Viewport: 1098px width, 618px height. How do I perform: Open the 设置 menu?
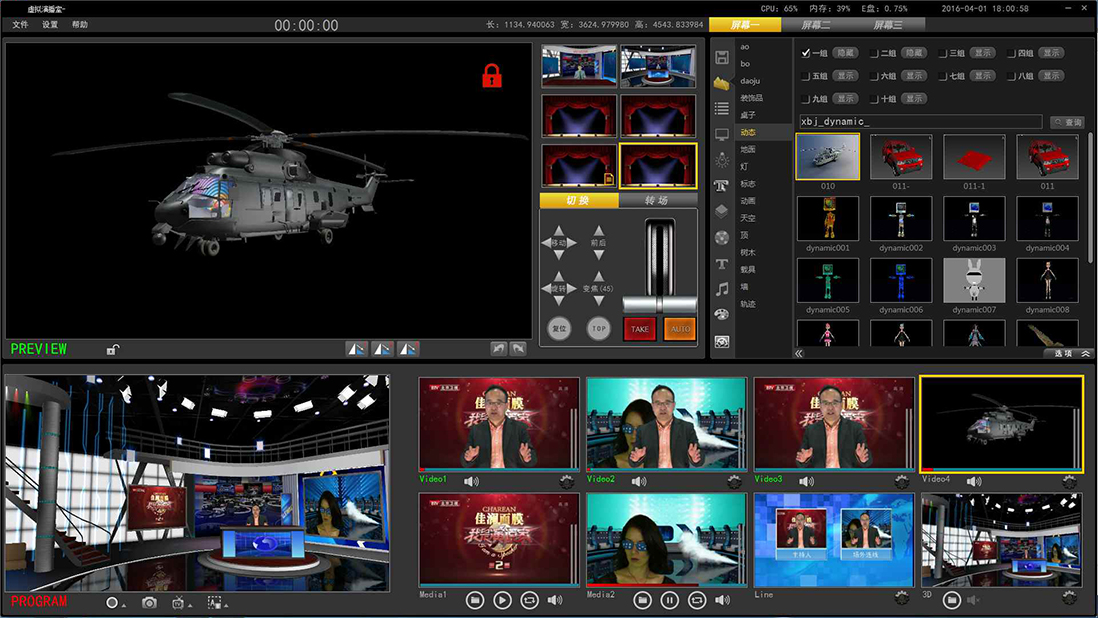point(50,24)
